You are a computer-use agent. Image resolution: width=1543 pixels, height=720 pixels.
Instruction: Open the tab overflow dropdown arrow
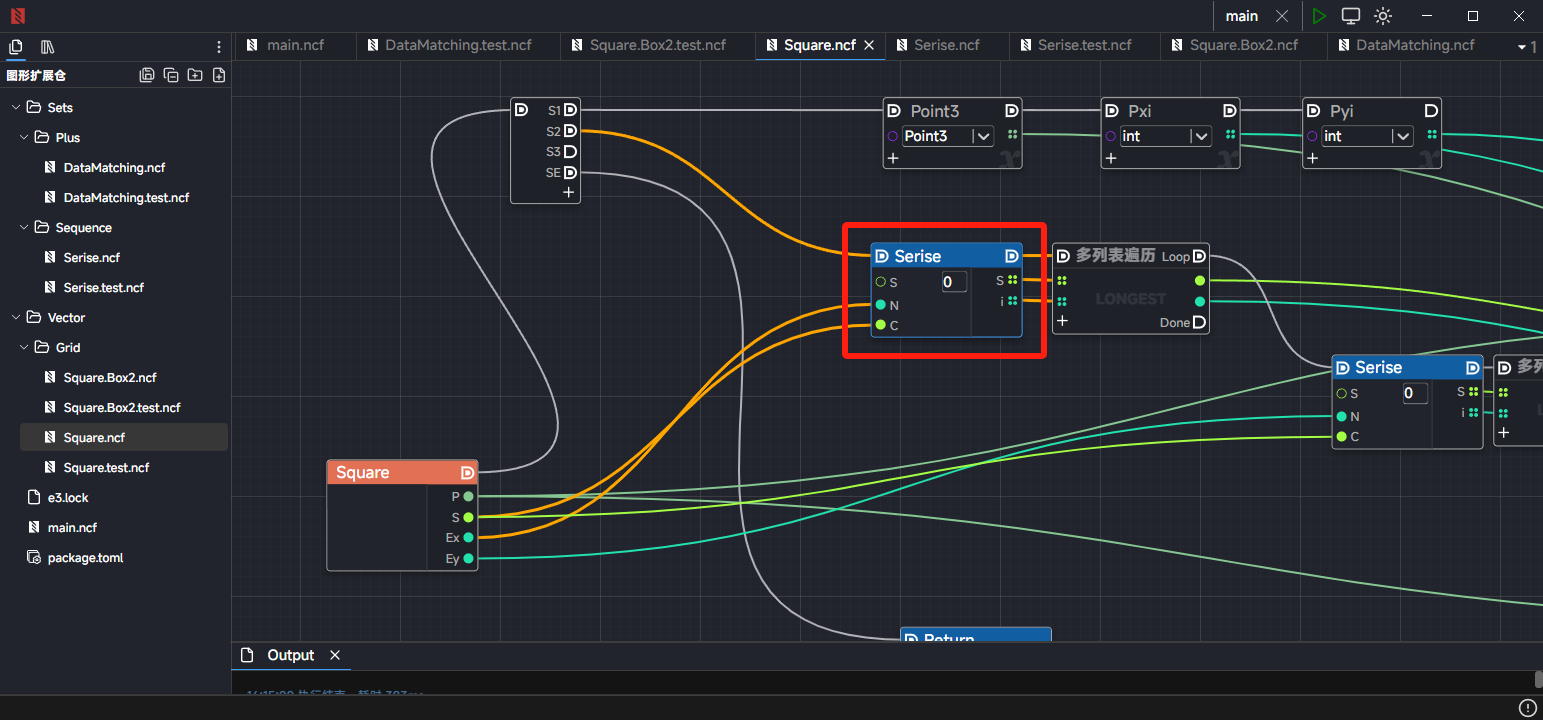1523,47
